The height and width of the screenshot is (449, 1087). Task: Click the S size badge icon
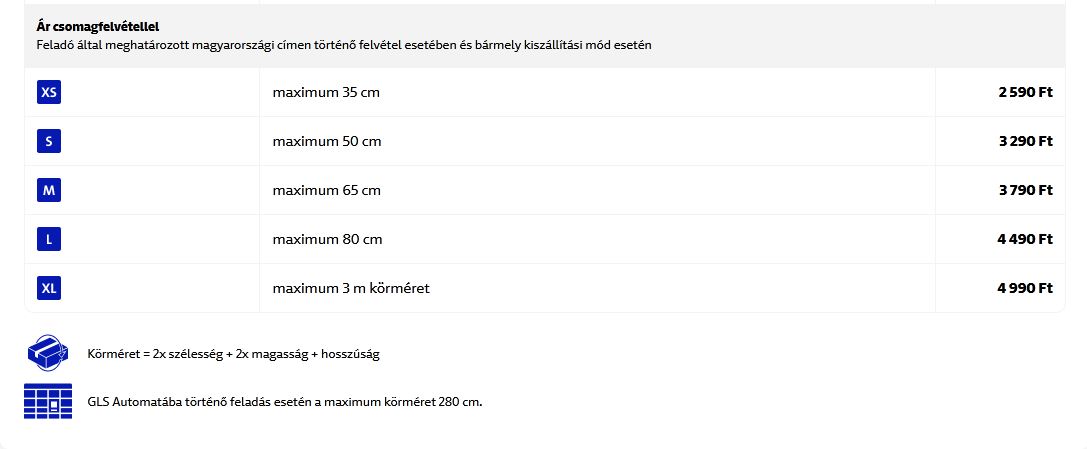point(49,142)
